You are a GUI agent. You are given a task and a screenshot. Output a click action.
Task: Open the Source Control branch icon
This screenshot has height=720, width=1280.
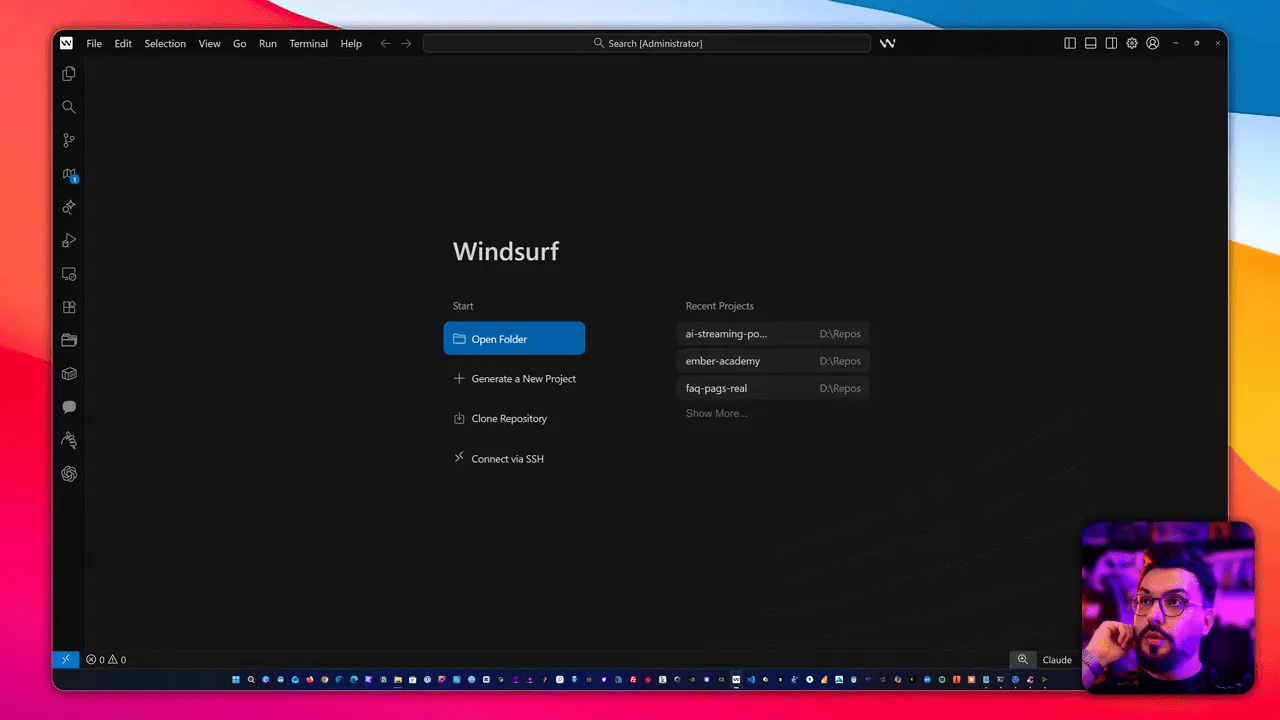(69, 141)
